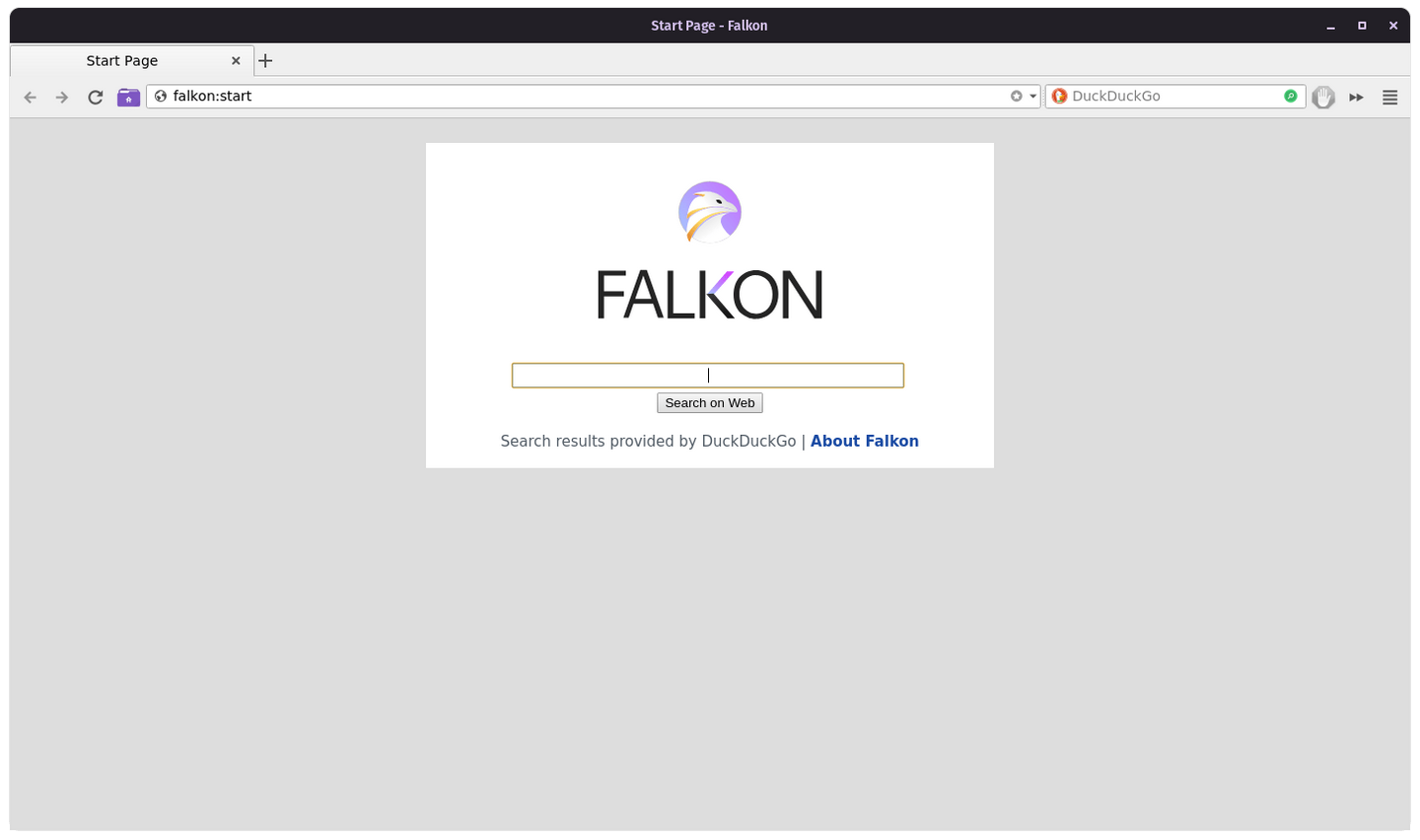Open the DuckDuckGo search engine selector
This screenshot has height=840, width=1420.
pos(1059,96)
